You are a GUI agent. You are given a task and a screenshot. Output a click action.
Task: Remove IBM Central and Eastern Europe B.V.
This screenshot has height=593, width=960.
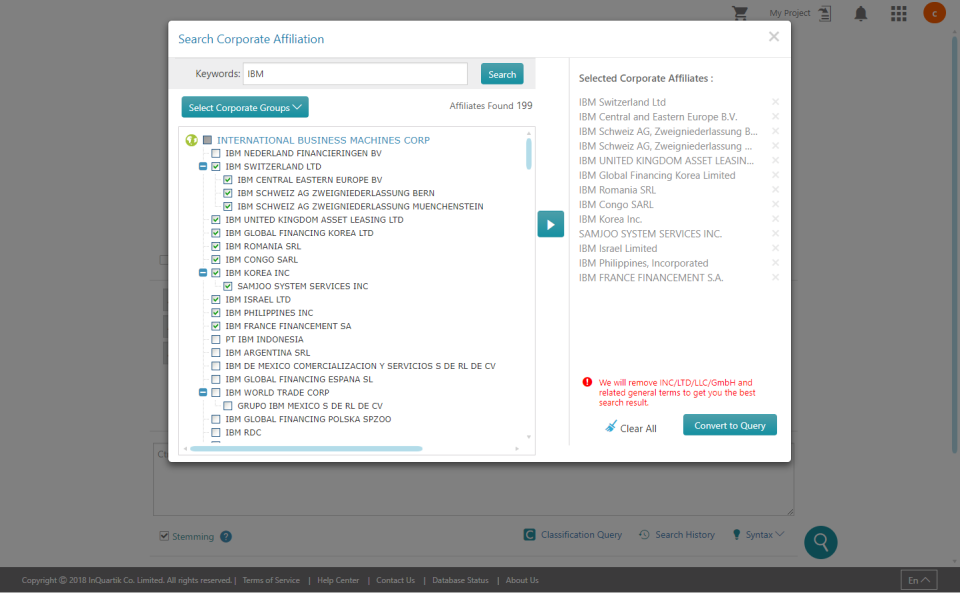pyautogui.click(x=775, y=117)
